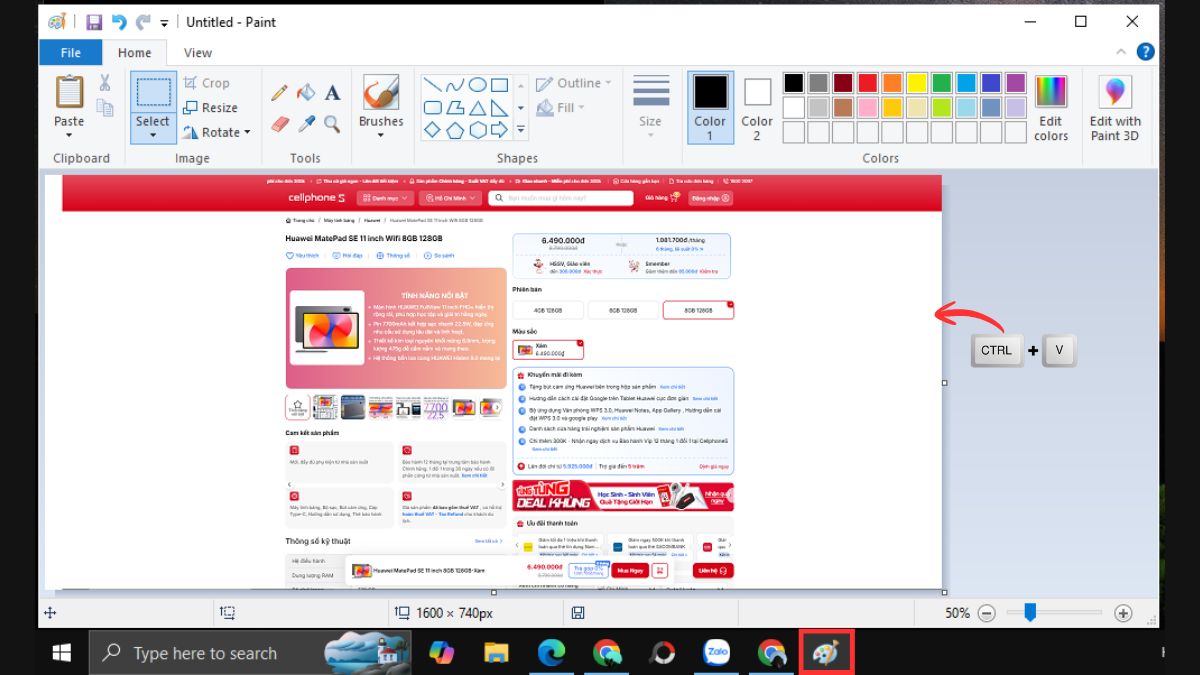Open Microsoft Edge from taskbar

551,653
